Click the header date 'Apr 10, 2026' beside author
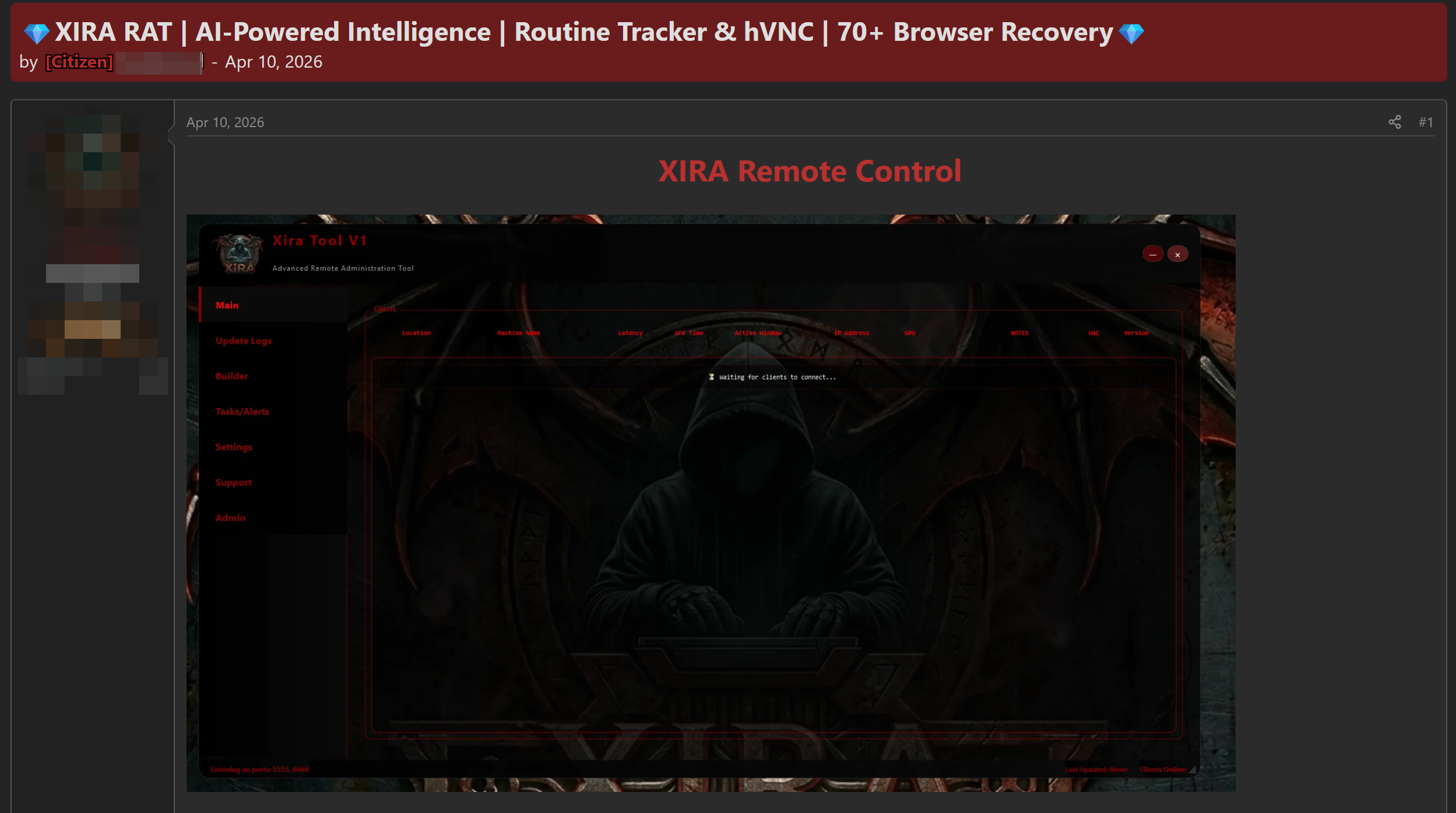1456x813 pixels. 273,62
